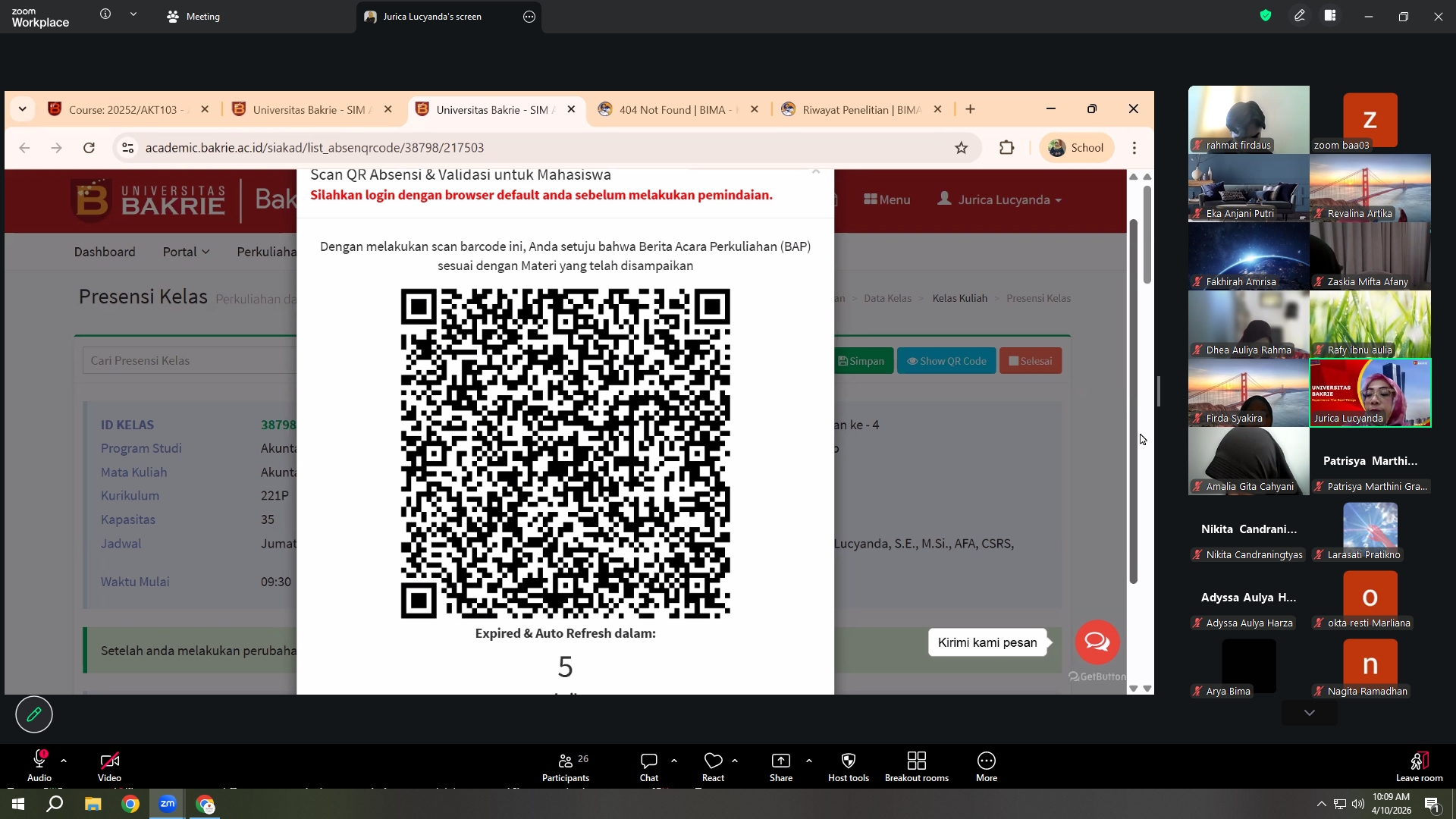Click Zoom meeting info icon

pos(105,14)
